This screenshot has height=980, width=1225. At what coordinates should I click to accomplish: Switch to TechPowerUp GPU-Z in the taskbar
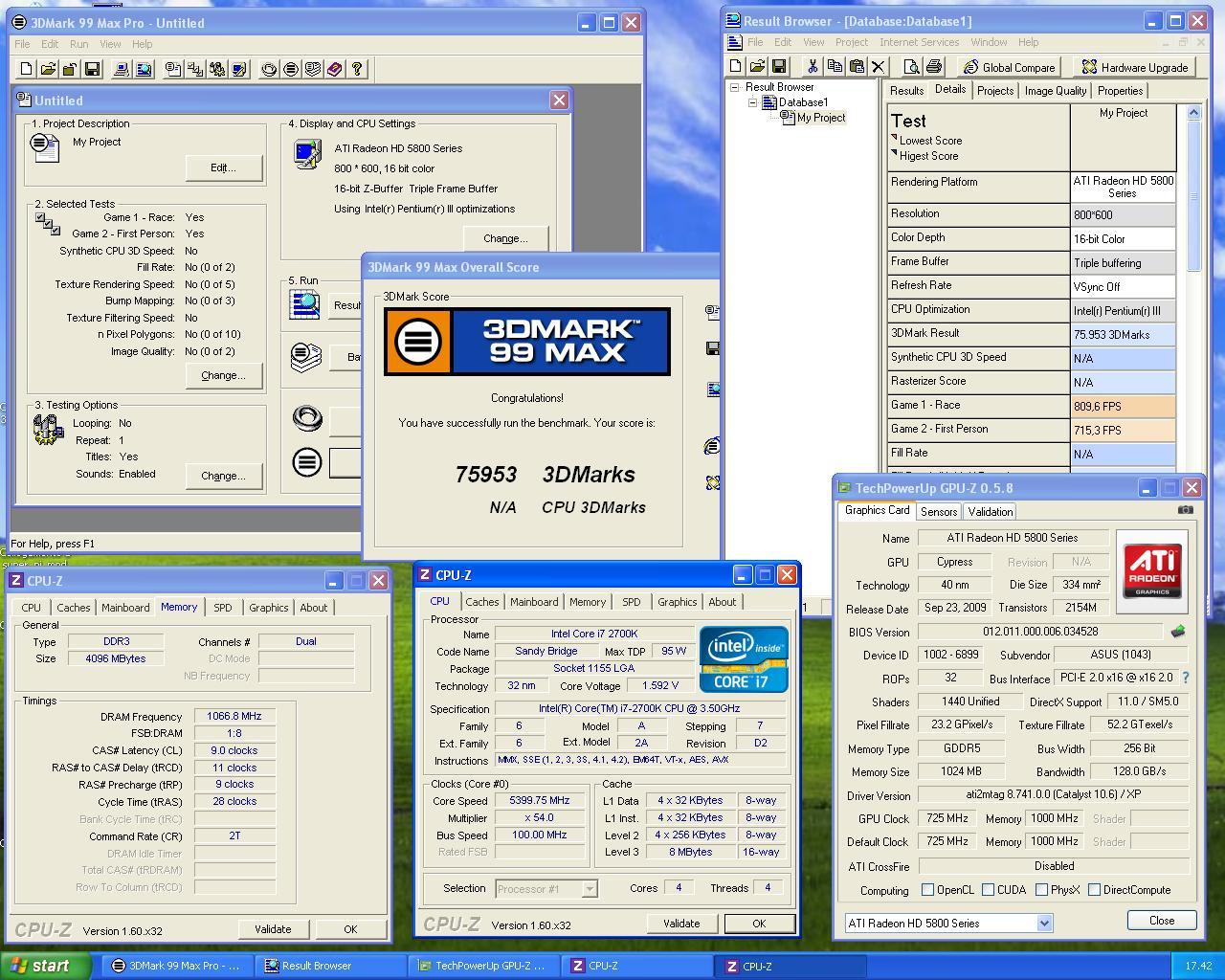[482, 966]
